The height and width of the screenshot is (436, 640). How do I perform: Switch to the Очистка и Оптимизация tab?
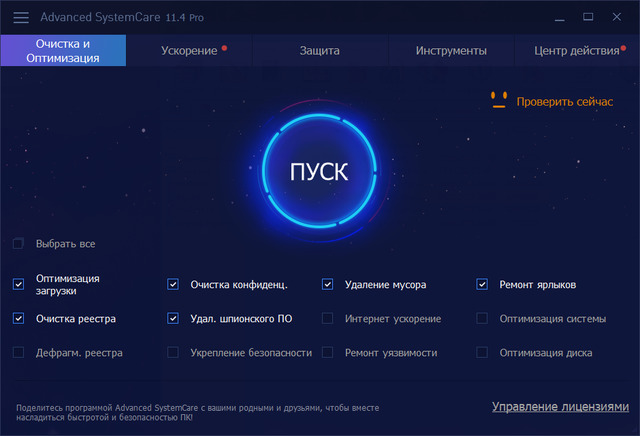click(x=63, y=51)
